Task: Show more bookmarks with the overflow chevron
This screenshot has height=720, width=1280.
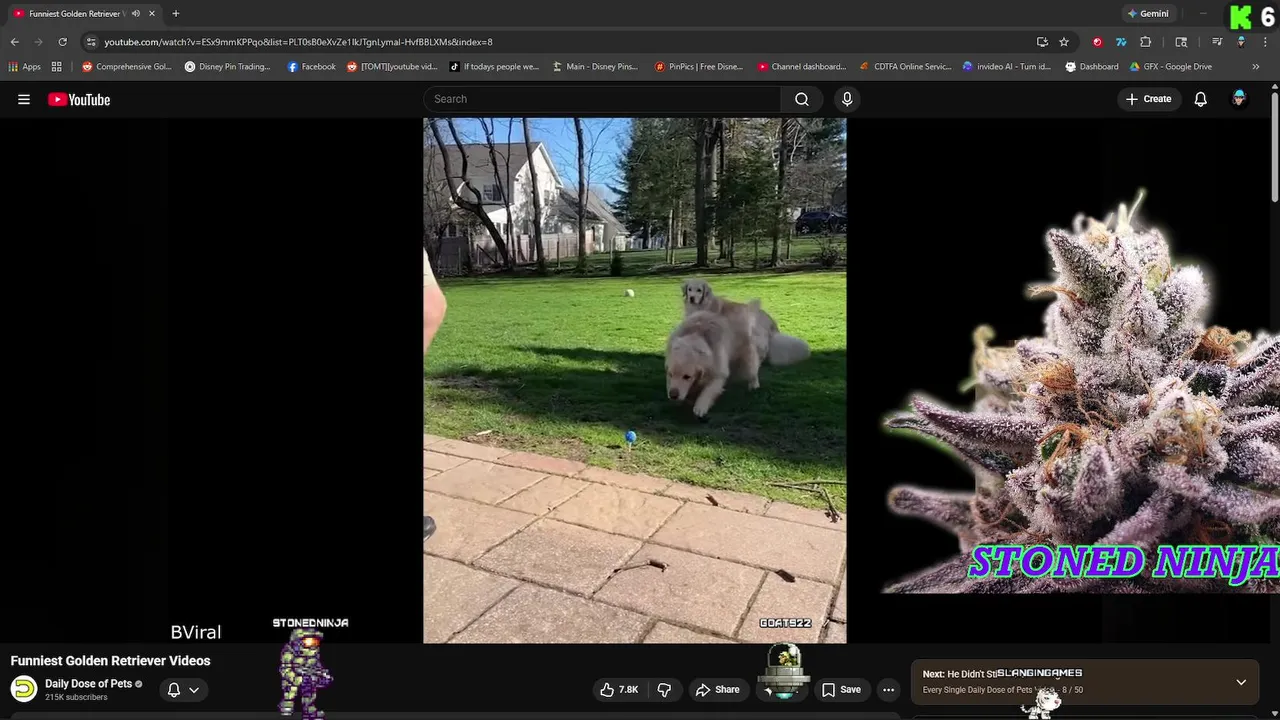Action: (x=1255, y=67)
